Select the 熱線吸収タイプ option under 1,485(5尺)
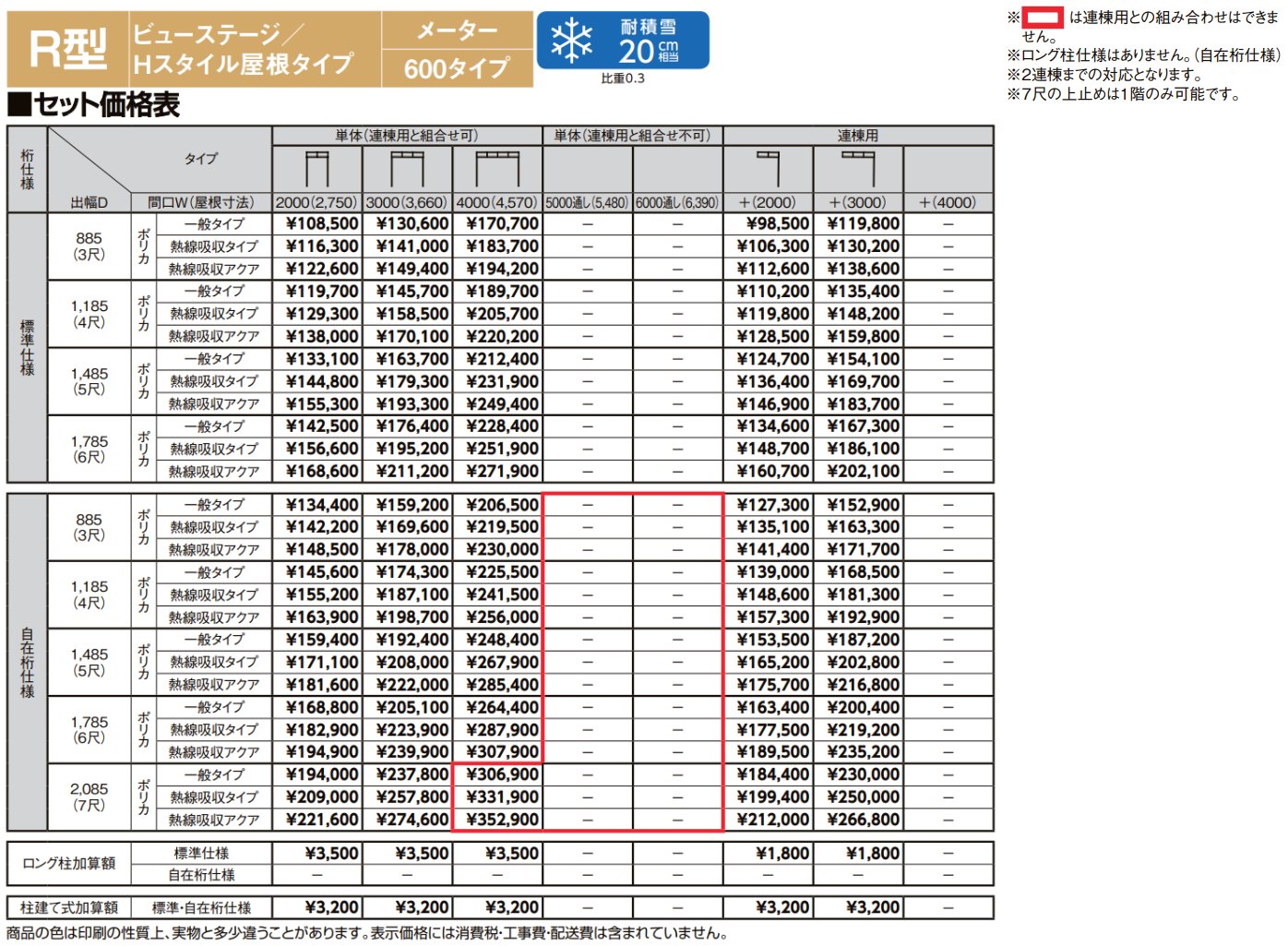This screenshot has width=1288, height=947. pos(212,381)
